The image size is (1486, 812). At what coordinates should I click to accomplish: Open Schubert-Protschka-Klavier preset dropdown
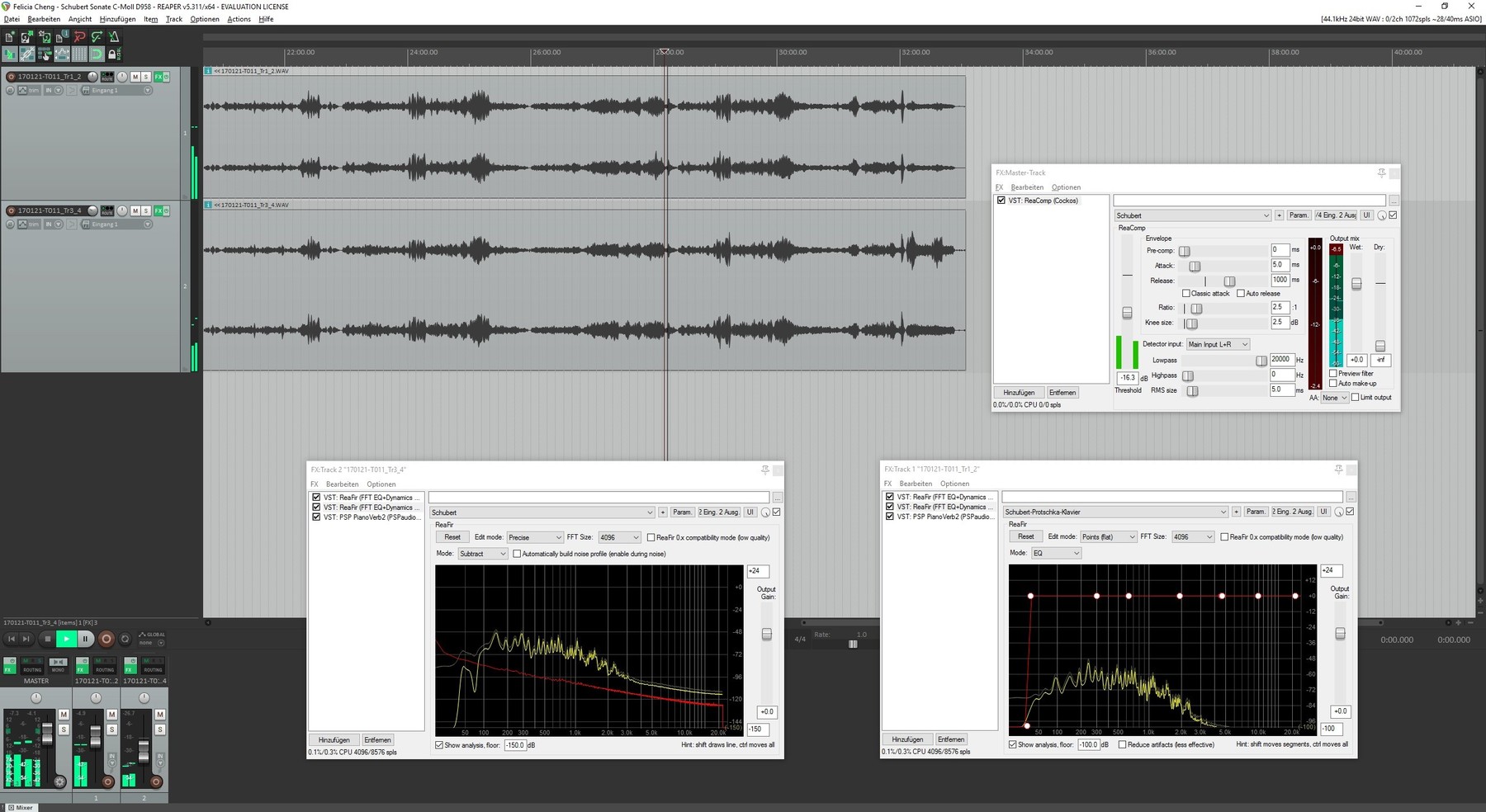click(1115, 512)
